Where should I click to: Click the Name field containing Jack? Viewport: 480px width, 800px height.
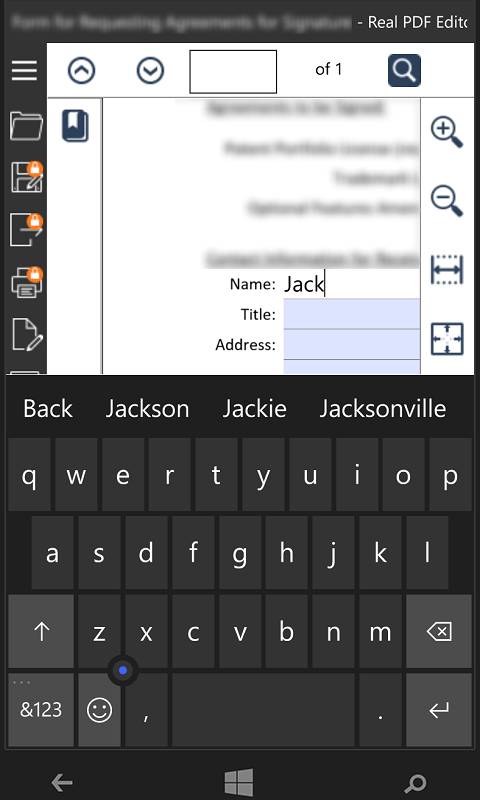(351, 284)
